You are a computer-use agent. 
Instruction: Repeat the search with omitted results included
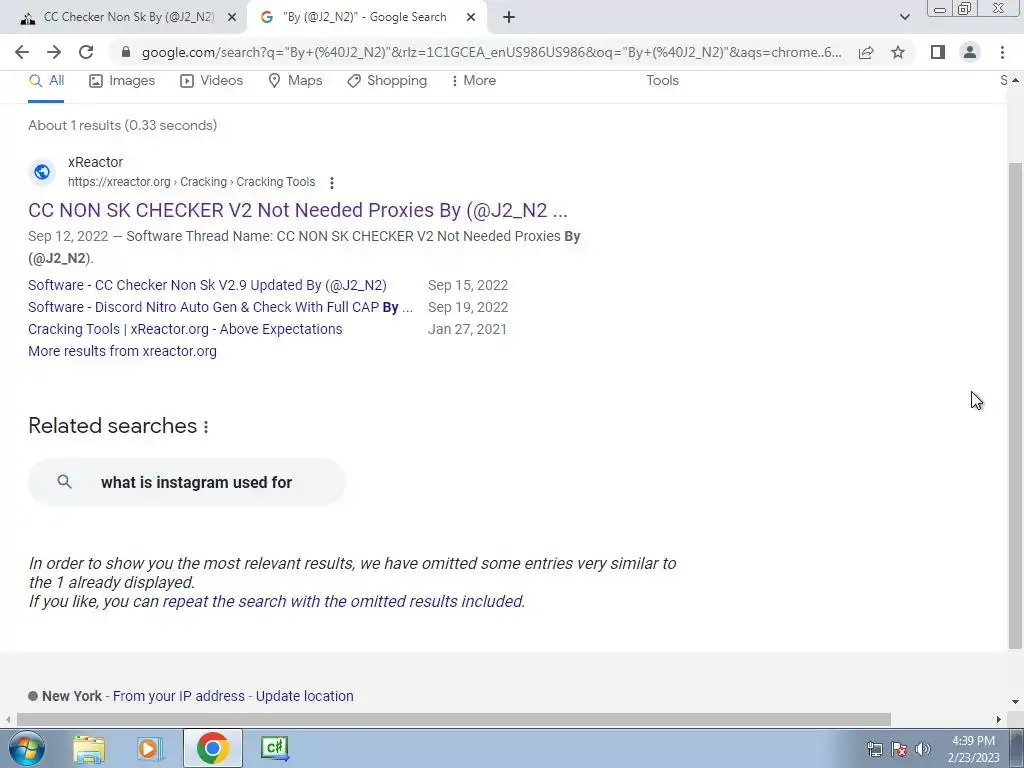344,601
